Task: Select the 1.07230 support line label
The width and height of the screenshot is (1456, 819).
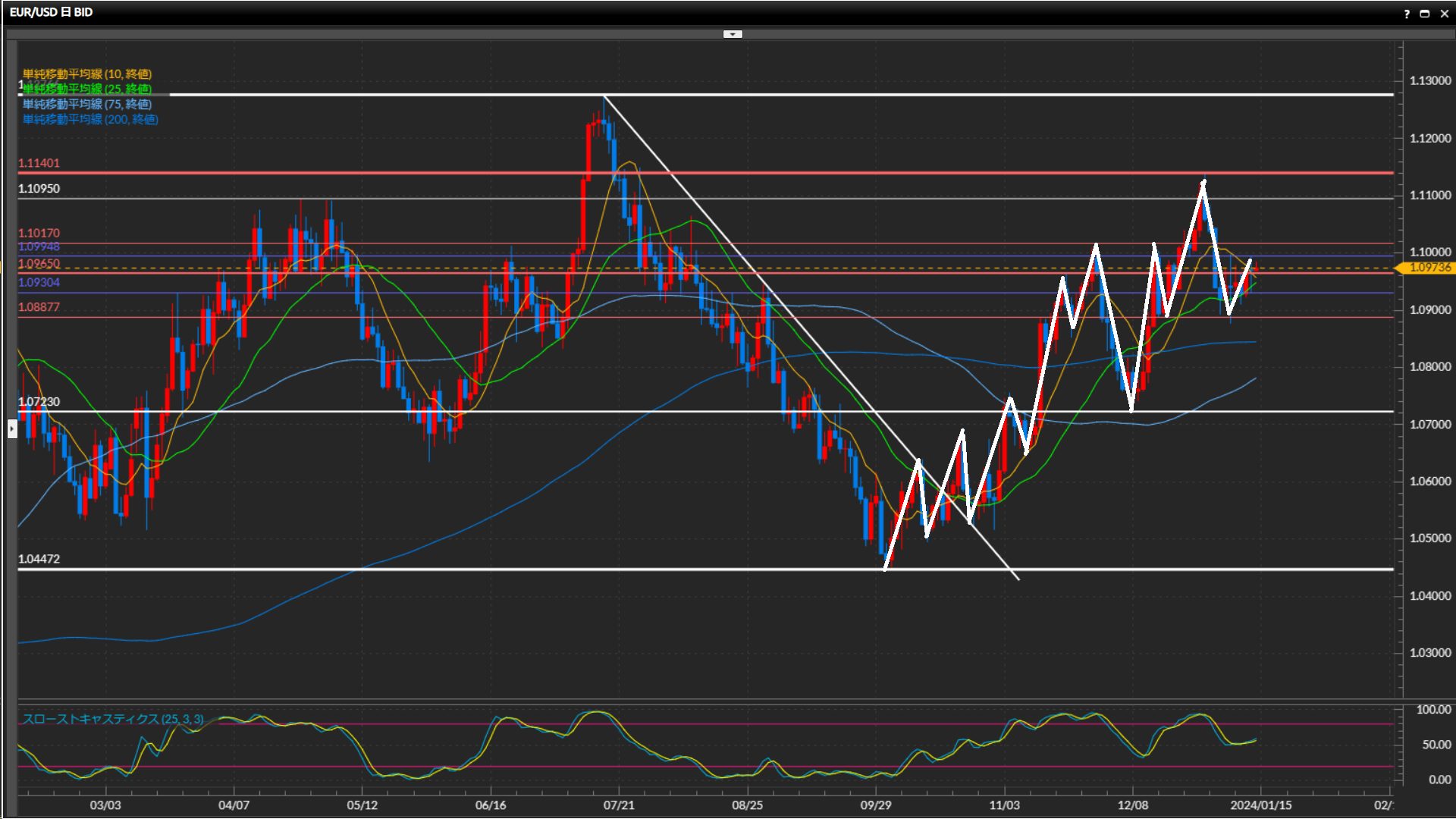Action: pyautogui.click(x=39, y=402)
